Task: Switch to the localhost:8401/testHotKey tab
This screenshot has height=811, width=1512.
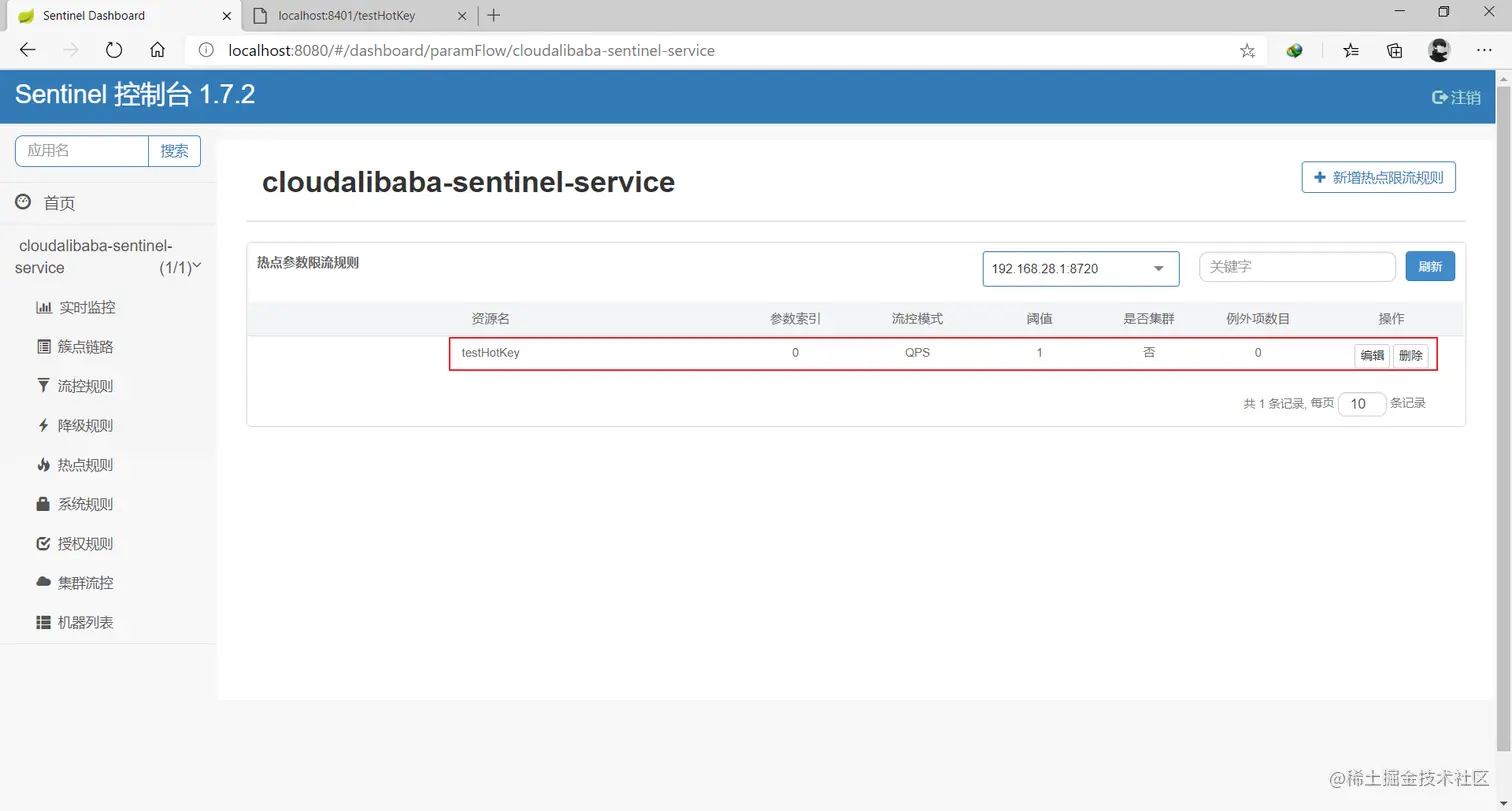Action: 360,15
